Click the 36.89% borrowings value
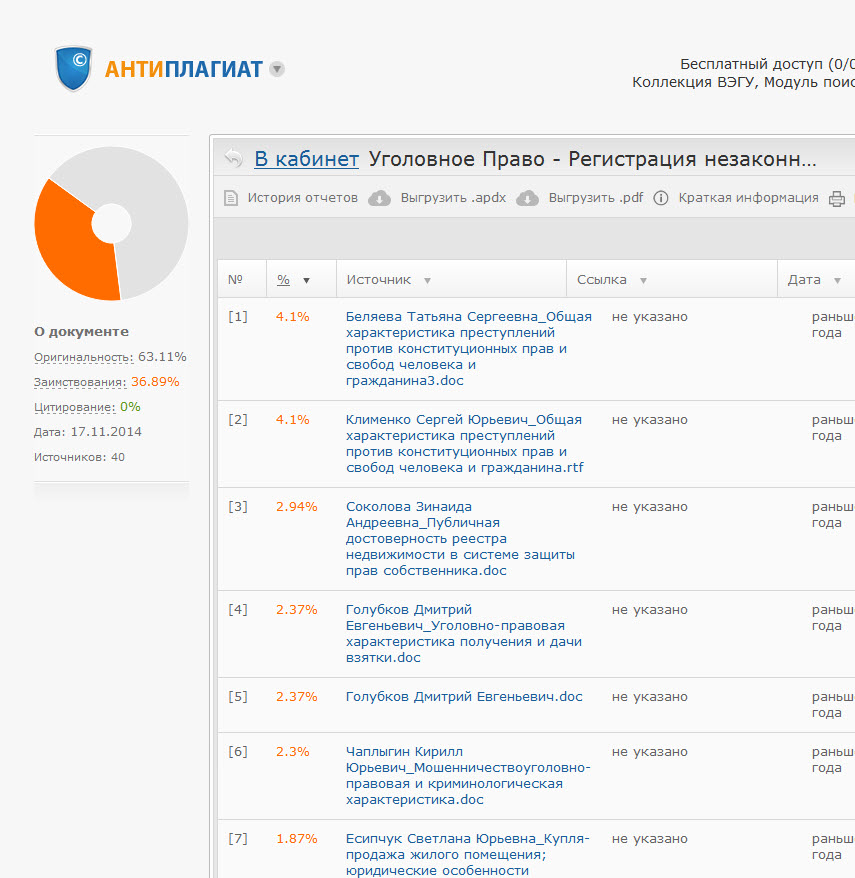This screenshot has height=878, width=855. [x=155, y=382]
